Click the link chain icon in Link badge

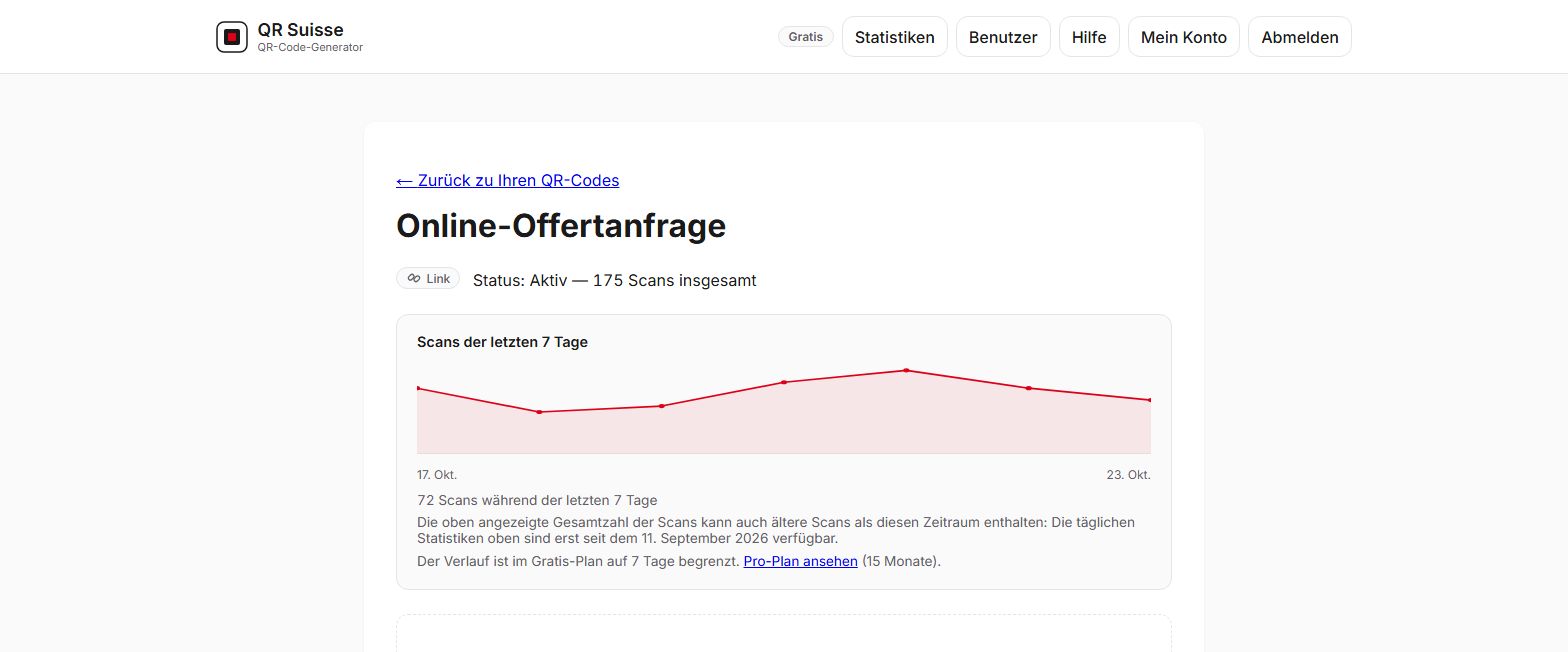414,279
